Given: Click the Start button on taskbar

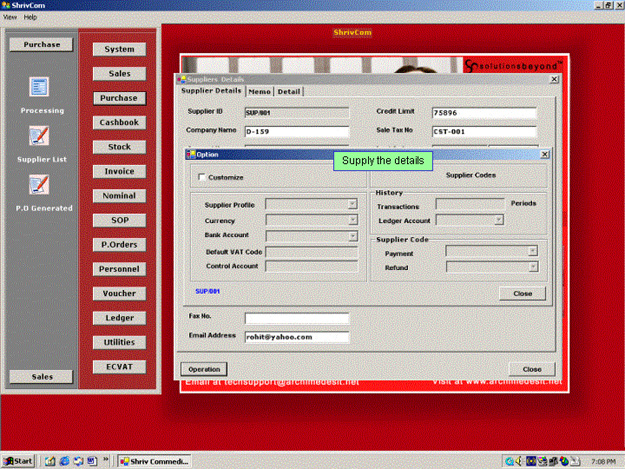Looking at the screenshot, I should pos(19,461).
